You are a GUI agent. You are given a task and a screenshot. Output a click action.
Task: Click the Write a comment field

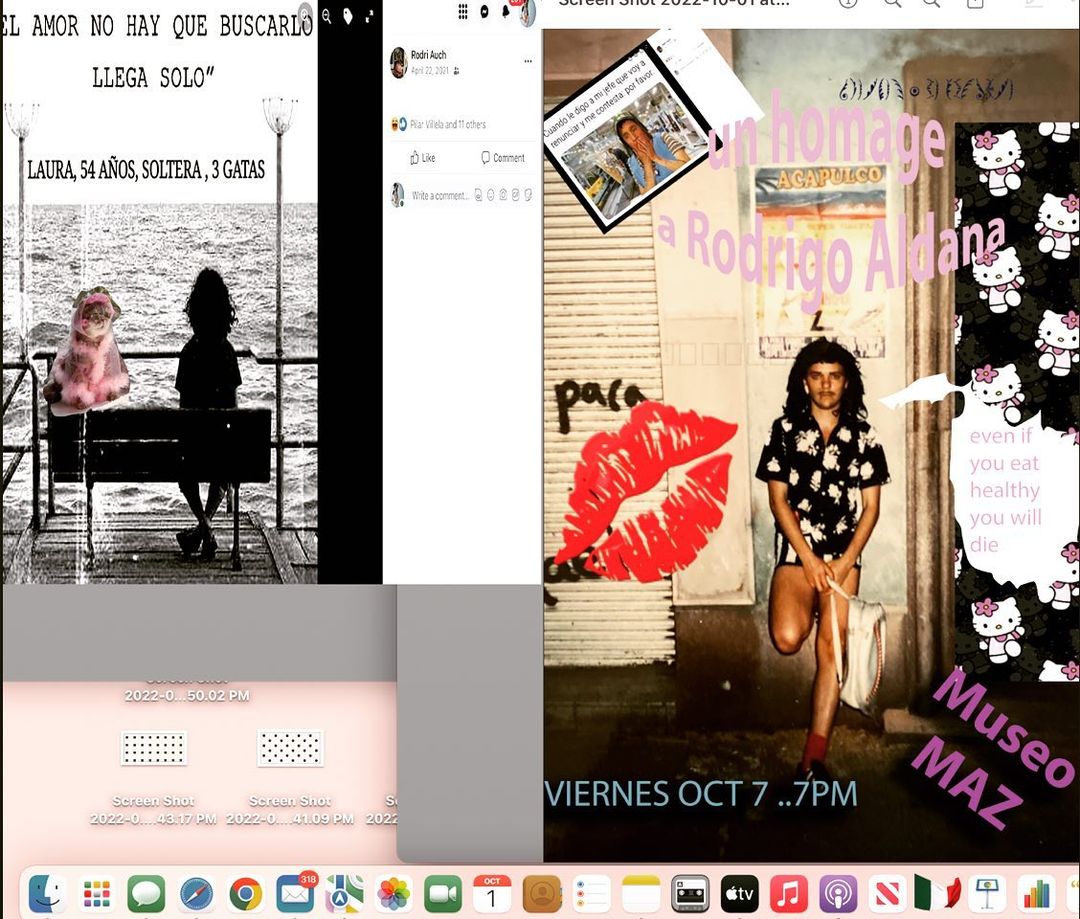[440, 196]
